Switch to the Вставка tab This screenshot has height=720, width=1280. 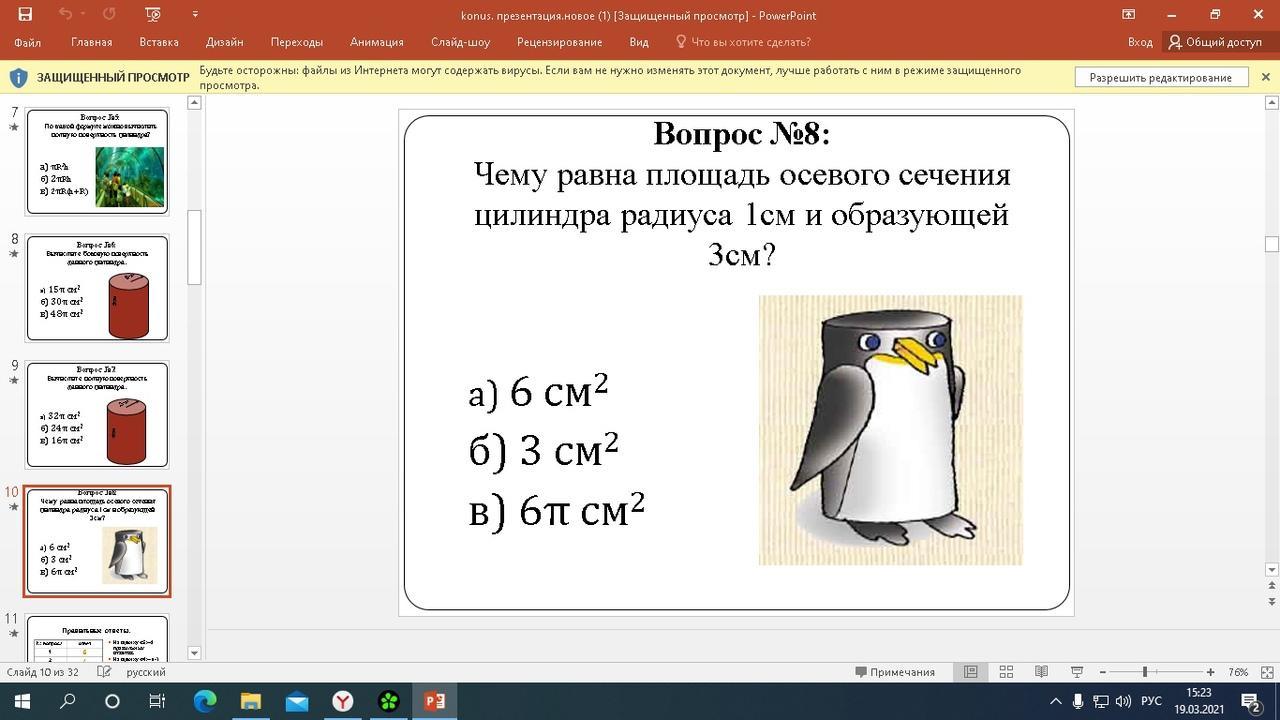(159, 42)
